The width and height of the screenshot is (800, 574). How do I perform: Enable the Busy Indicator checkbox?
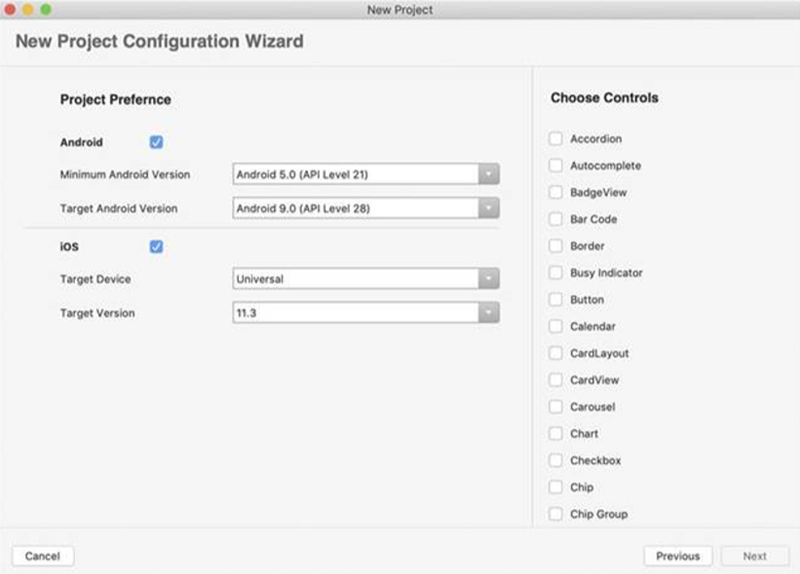coord(556,273)
